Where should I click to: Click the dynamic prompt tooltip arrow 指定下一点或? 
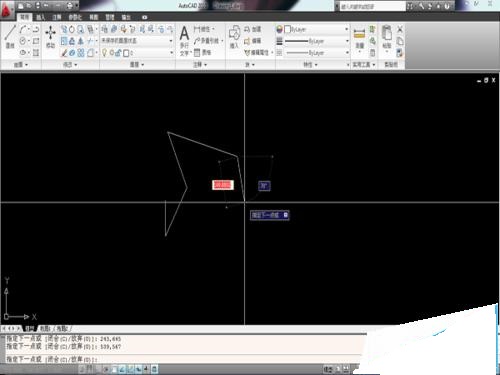click(286, 215)
